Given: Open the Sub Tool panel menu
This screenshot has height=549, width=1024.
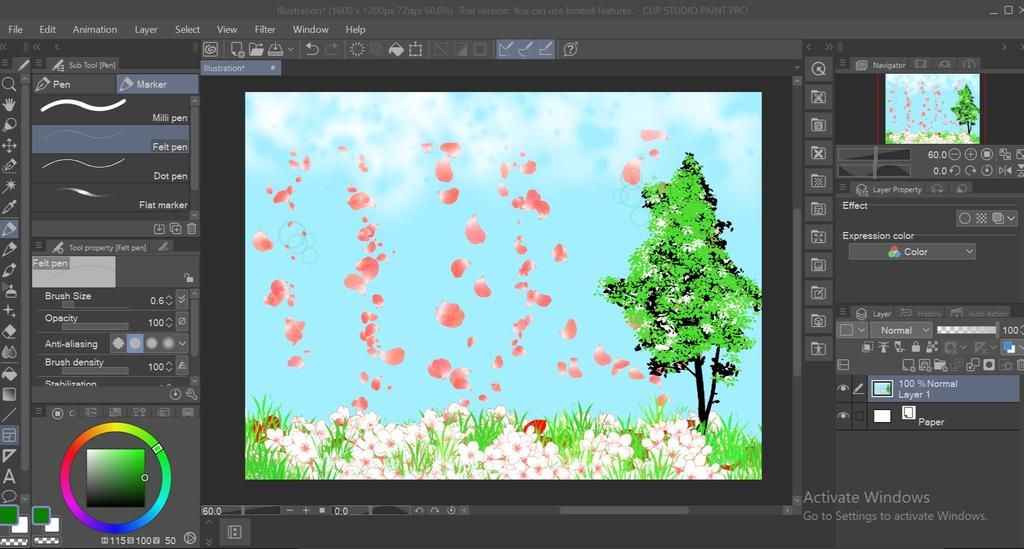Looking at the screenshot, I should pos(39,64).
